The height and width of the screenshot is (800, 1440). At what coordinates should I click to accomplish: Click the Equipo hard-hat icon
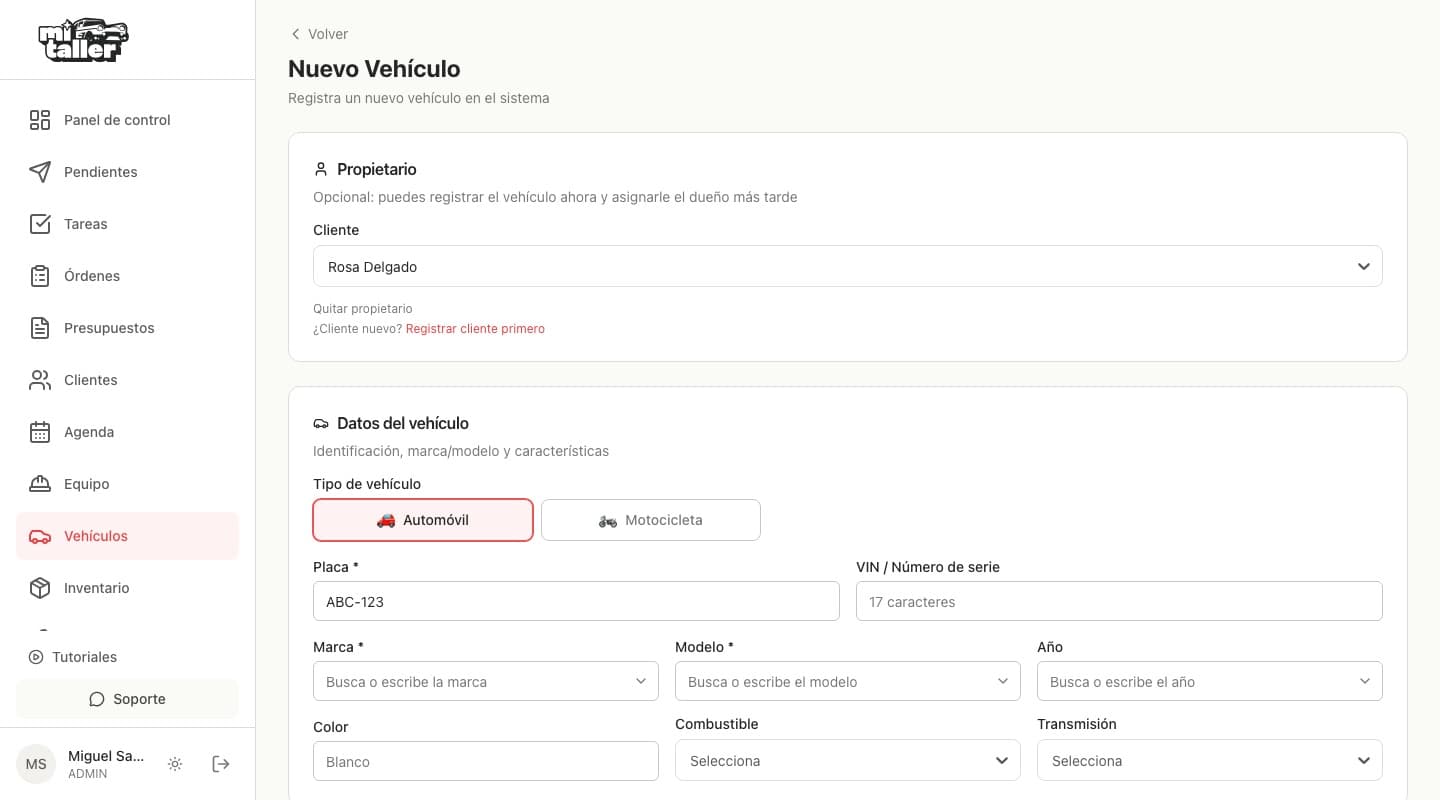pyautogui.click(x=40, y=484)
